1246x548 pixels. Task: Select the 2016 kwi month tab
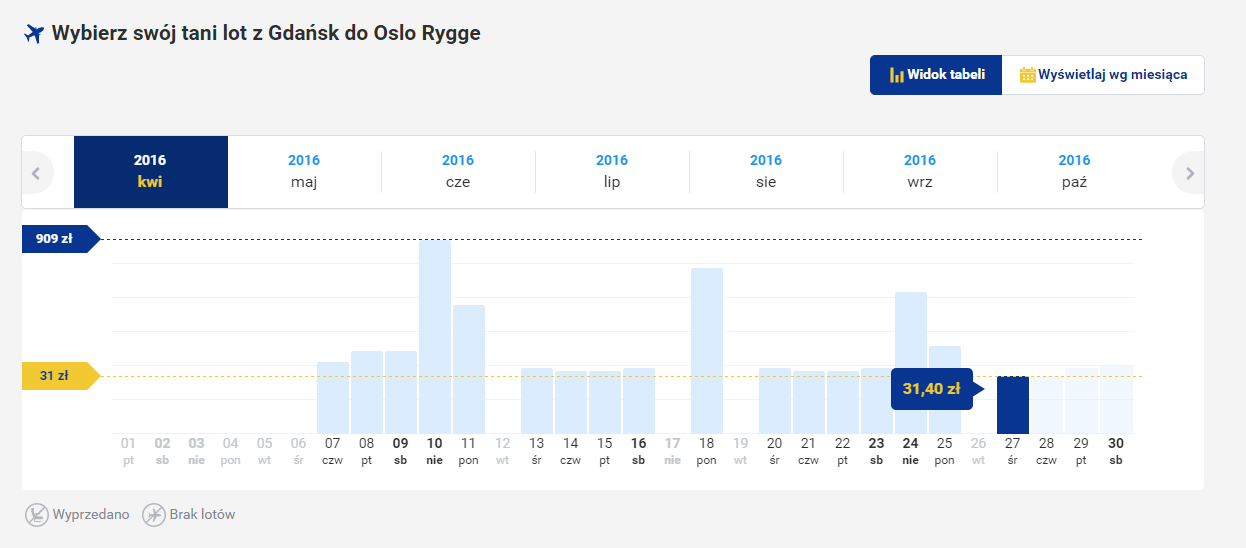150,172
